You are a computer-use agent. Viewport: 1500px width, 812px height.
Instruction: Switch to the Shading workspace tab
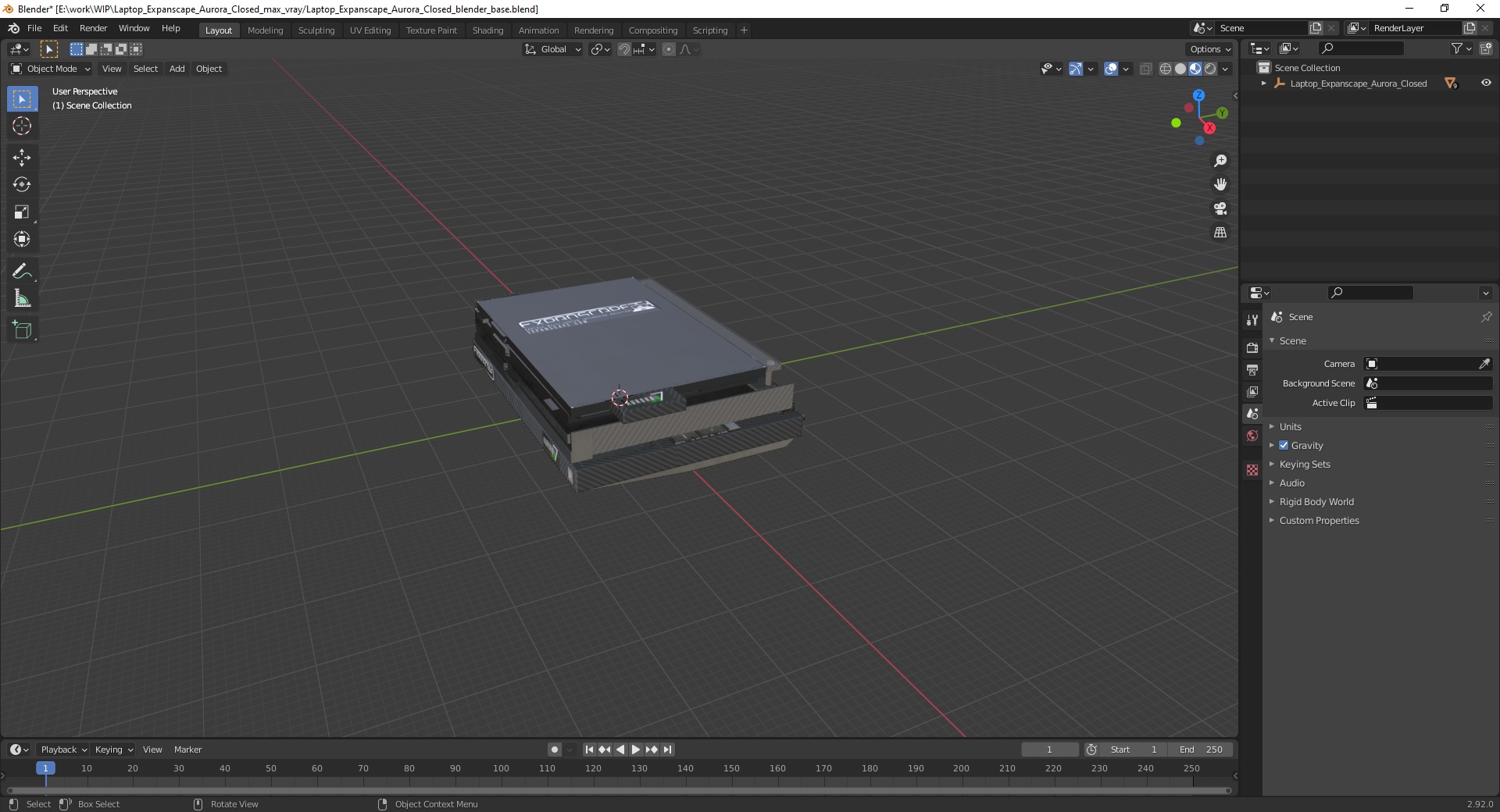click(487, 30)
